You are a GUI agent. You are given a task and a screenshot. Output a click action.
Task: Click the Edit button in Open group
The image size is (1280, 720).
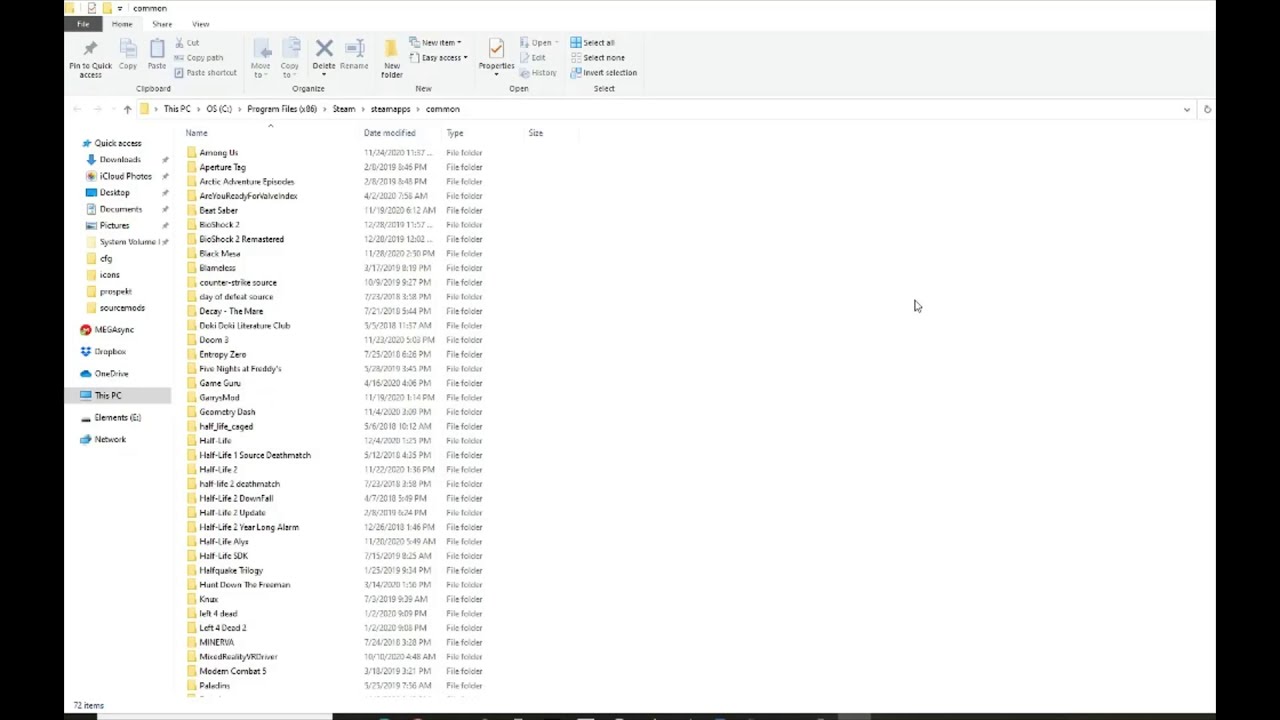[533, 58]
